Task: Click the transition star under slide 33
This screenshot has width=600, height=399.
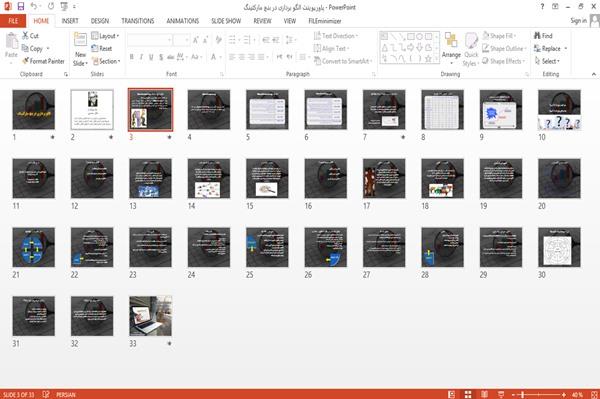Action: click(170, 344)
